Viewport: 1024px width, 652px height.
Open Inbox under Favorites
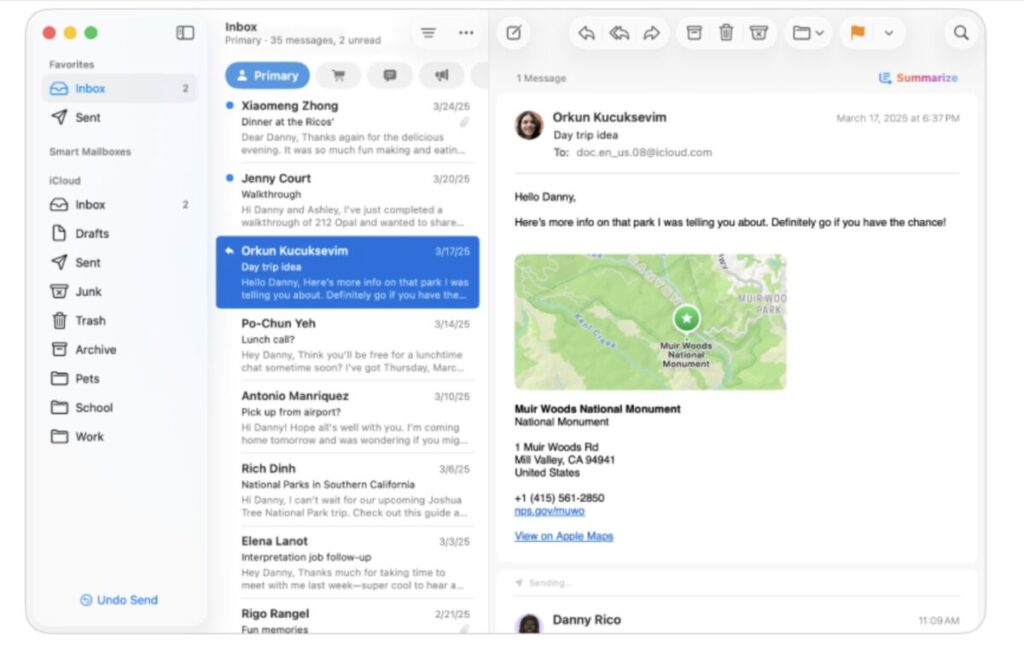tap(120, 88)
